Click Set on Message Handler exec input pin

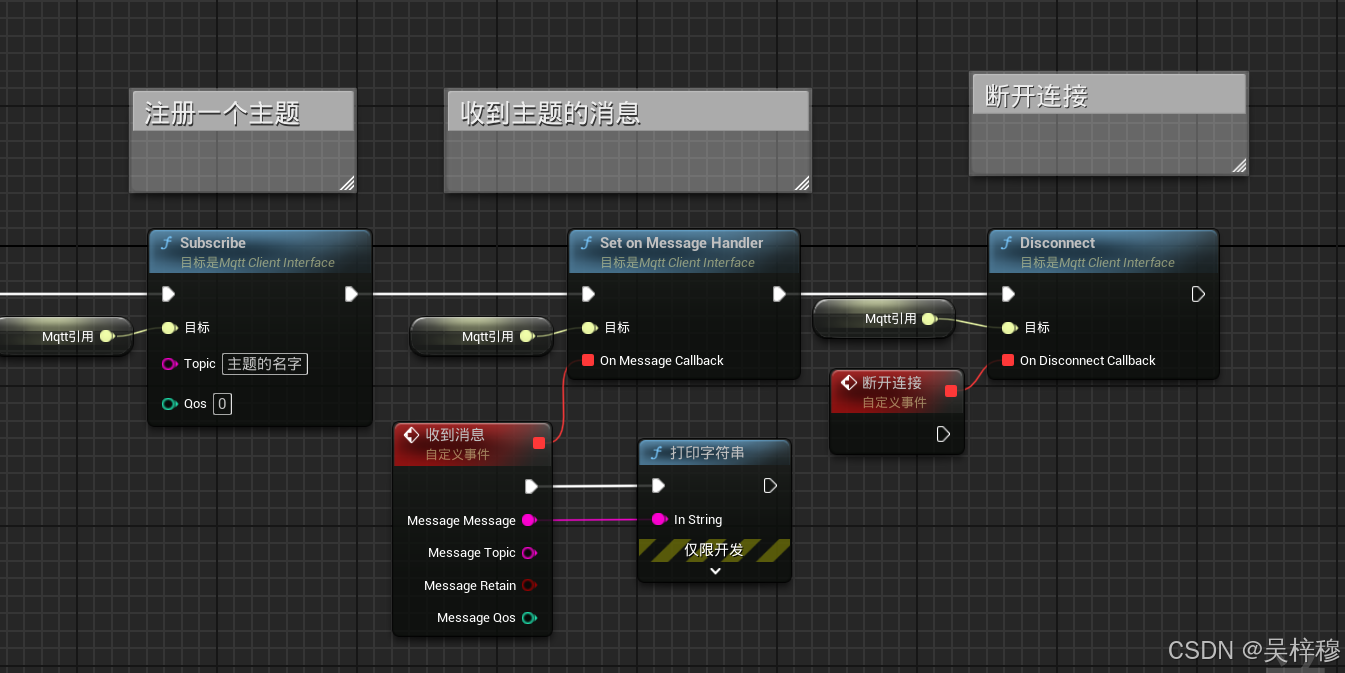[x=588, y=294]
